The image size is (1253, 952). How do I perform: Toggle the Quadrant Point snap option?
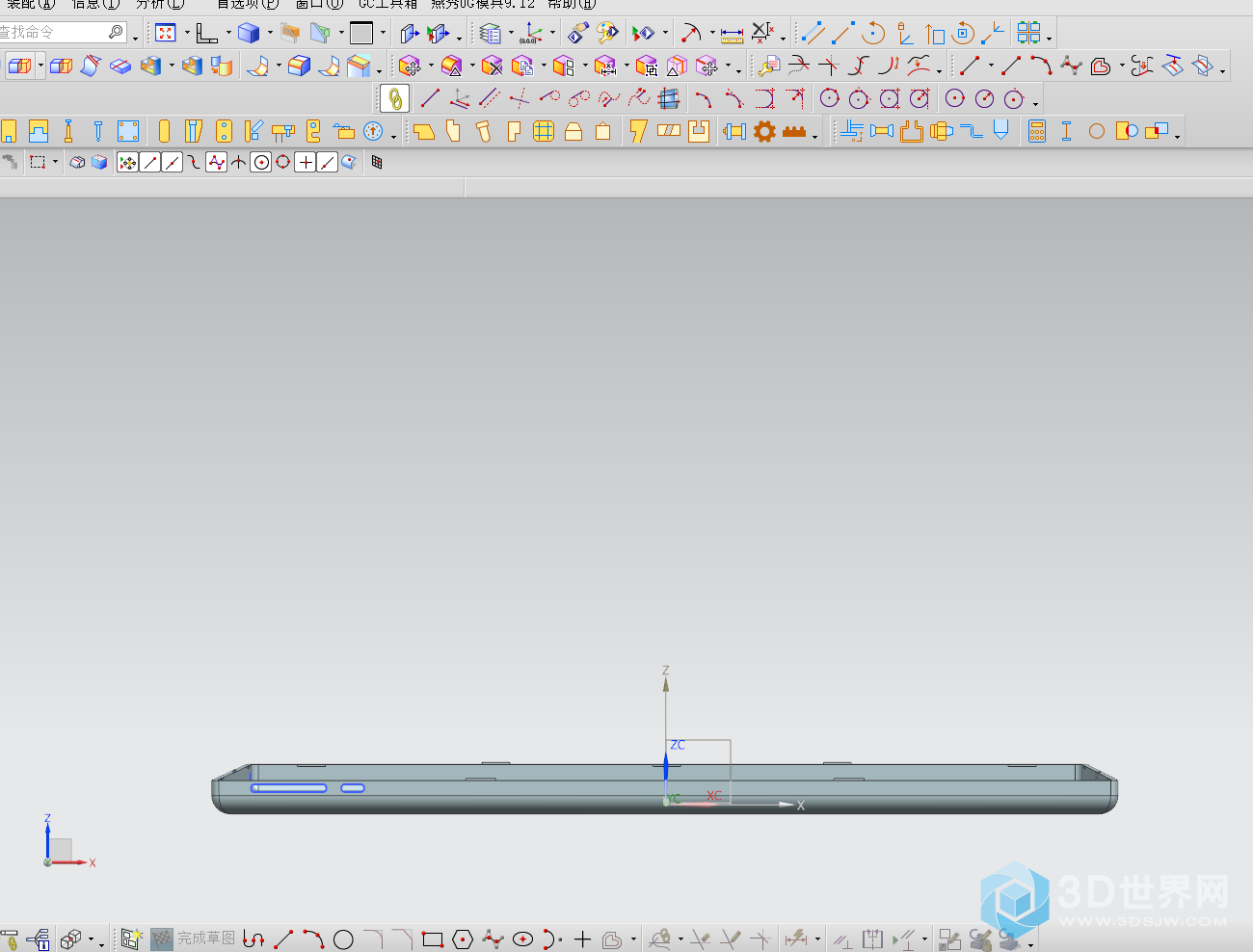coord(282,163)
